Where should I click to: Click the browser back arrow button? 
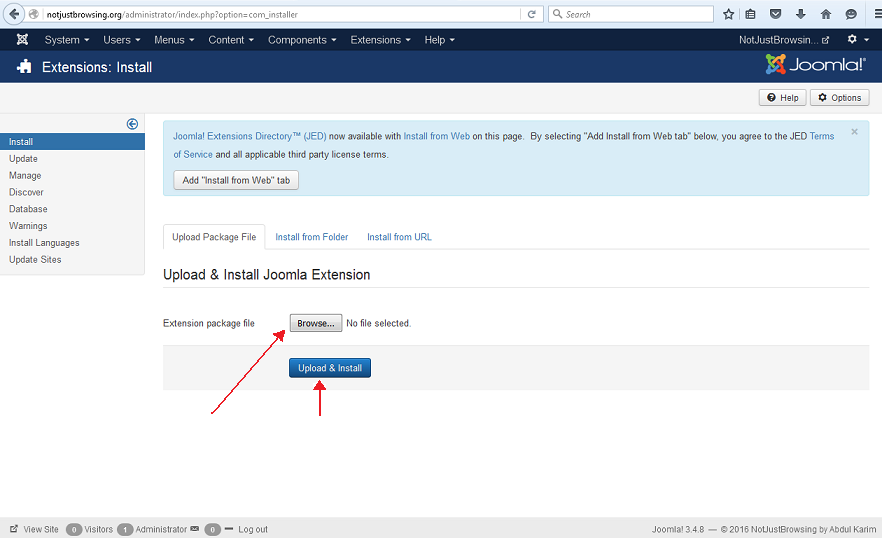point(12,14)
